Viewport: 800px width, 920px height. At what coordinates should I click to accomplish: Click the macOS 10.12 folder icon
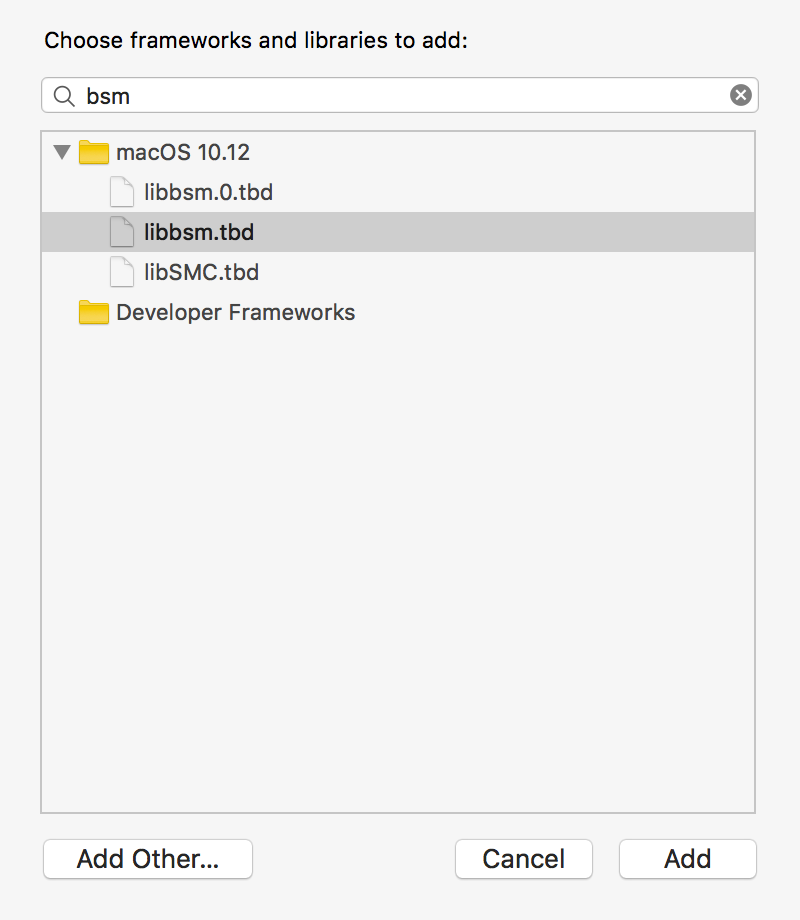[x=94, y=153]
